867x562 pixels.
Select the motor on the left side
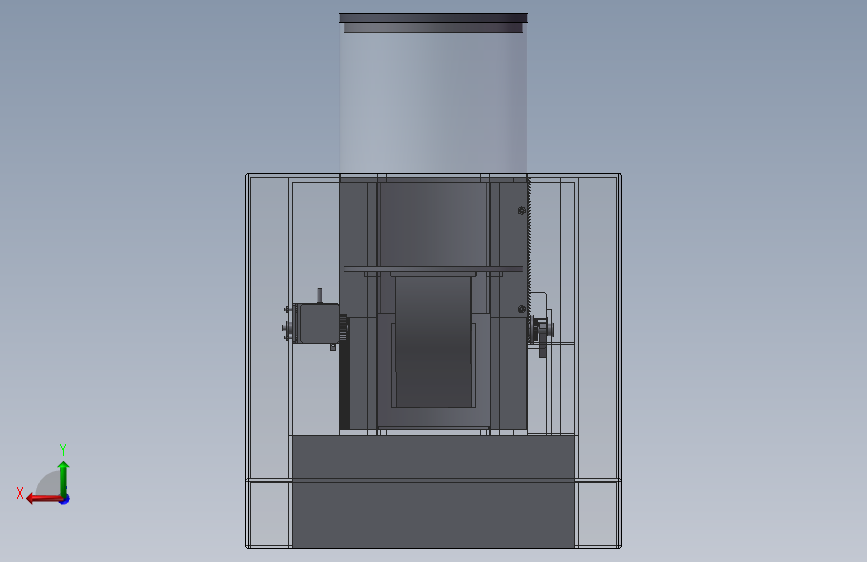(x=315, y=324)
